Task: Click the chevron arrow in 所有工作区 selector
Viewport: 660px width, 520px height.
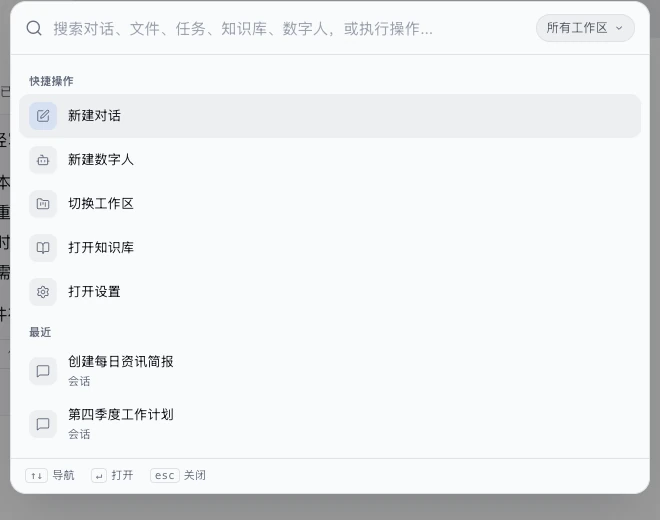Action: point(619,28)
